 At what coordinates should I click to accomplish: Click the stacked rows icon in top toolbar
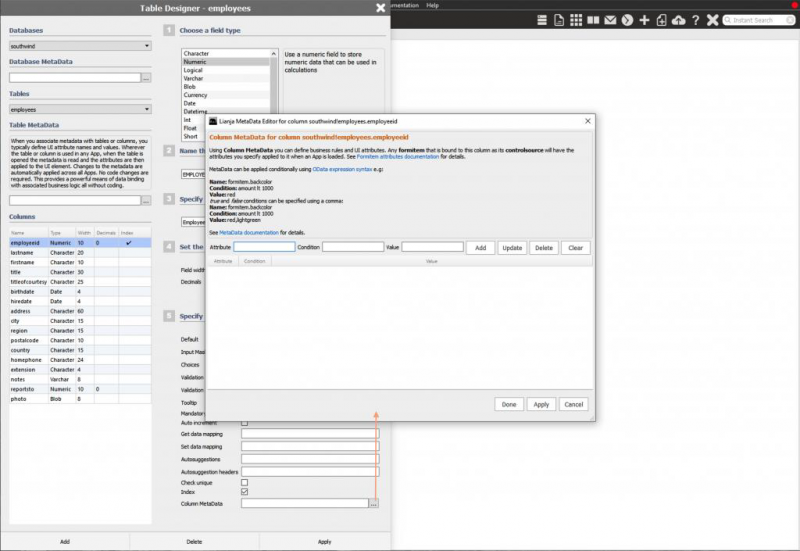coord(541,20)
